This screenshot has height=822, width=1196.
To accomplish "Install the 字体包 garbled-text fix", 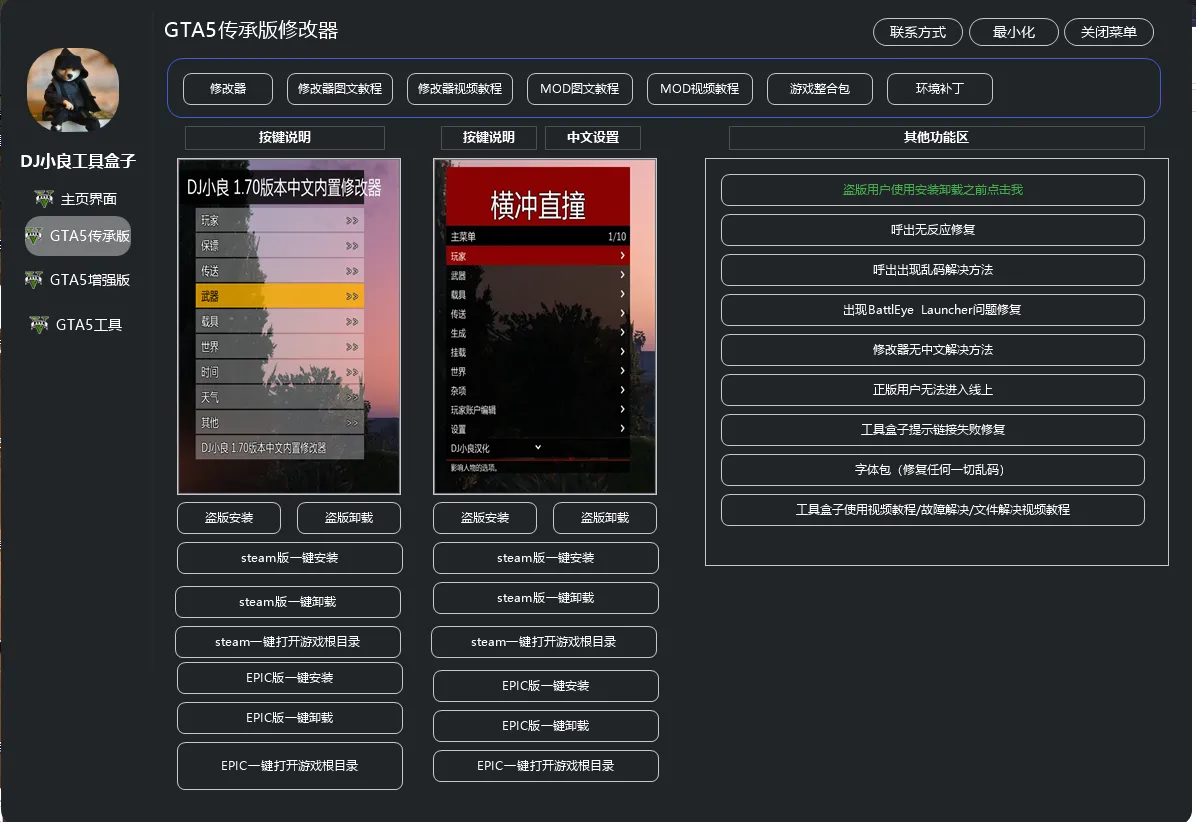I will pyautogui.click(x=932, y=470).
